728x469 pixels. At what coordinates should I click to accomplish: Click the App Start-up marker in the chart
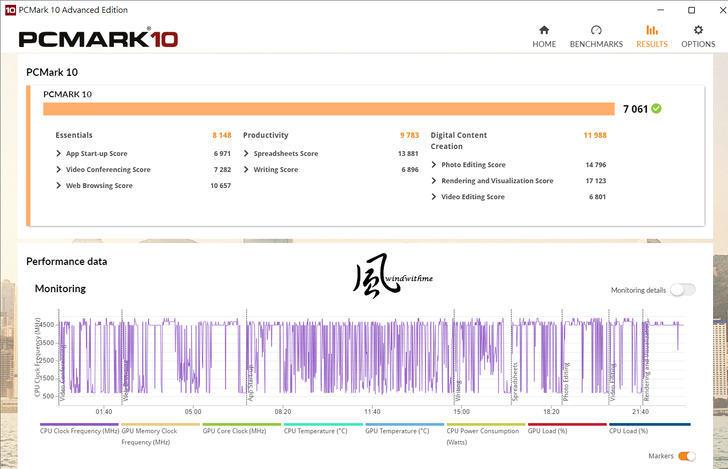(250, 383)
